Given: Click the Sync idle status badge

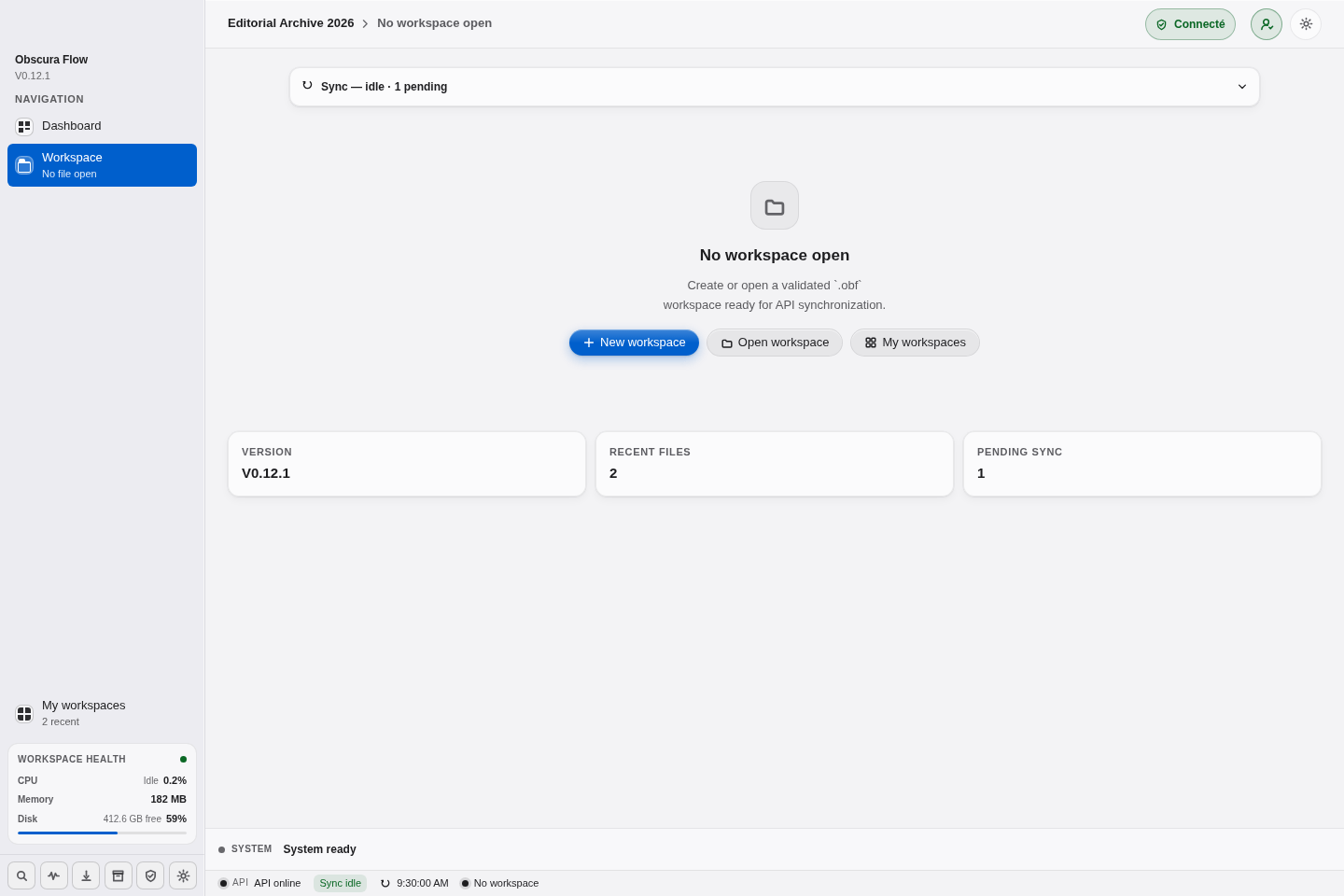Looking at the screenshot, I should [x=340, y=883].
